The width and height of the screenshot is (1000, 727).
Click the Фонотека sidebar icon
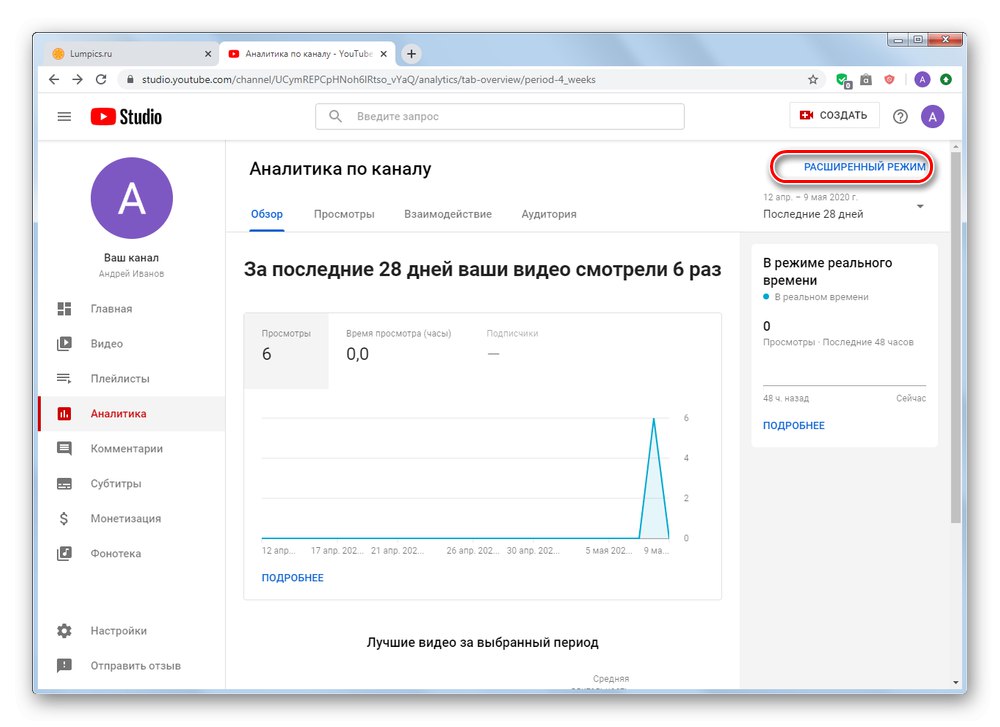pyautogui.click(x=64, y=554)
